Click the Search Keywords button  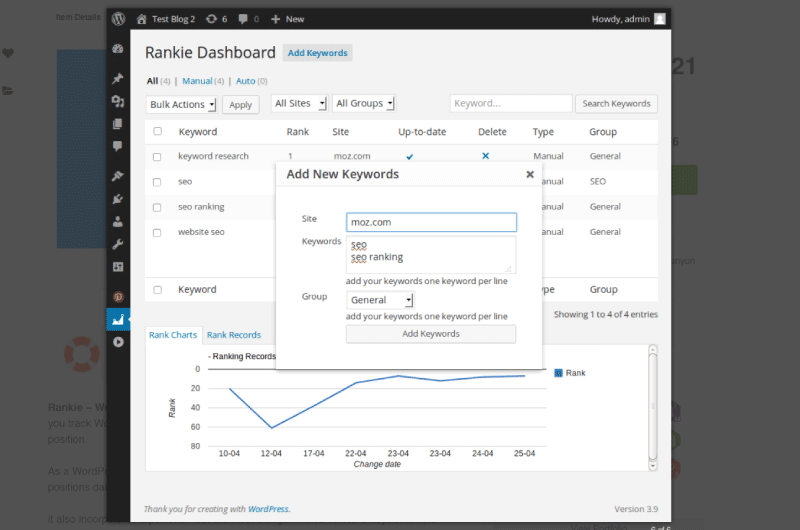[x=616, y=104]
